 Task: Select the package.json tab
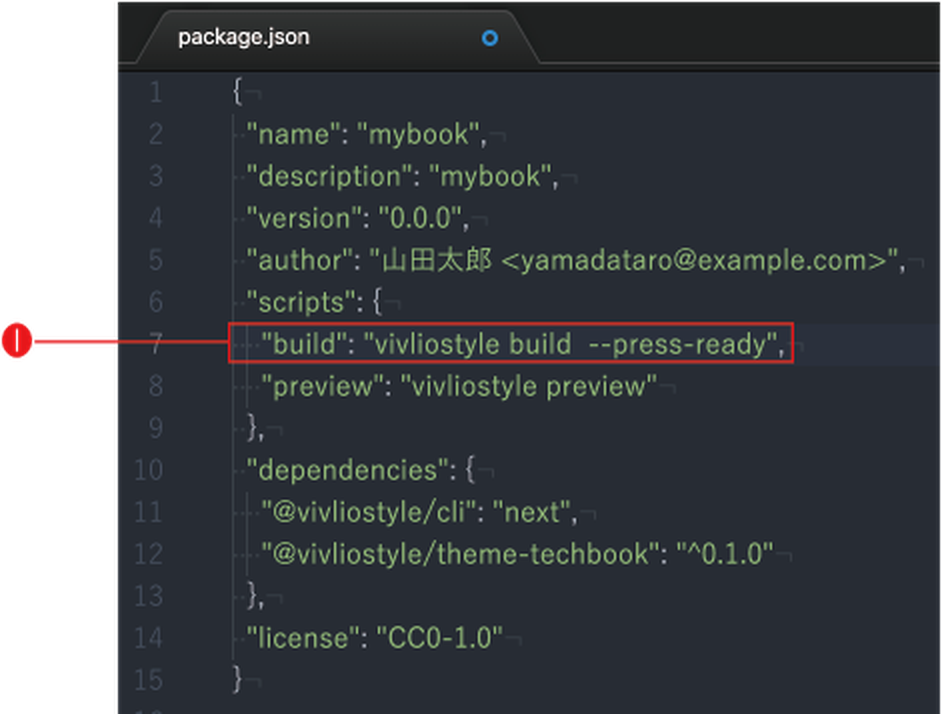(336, 37)
